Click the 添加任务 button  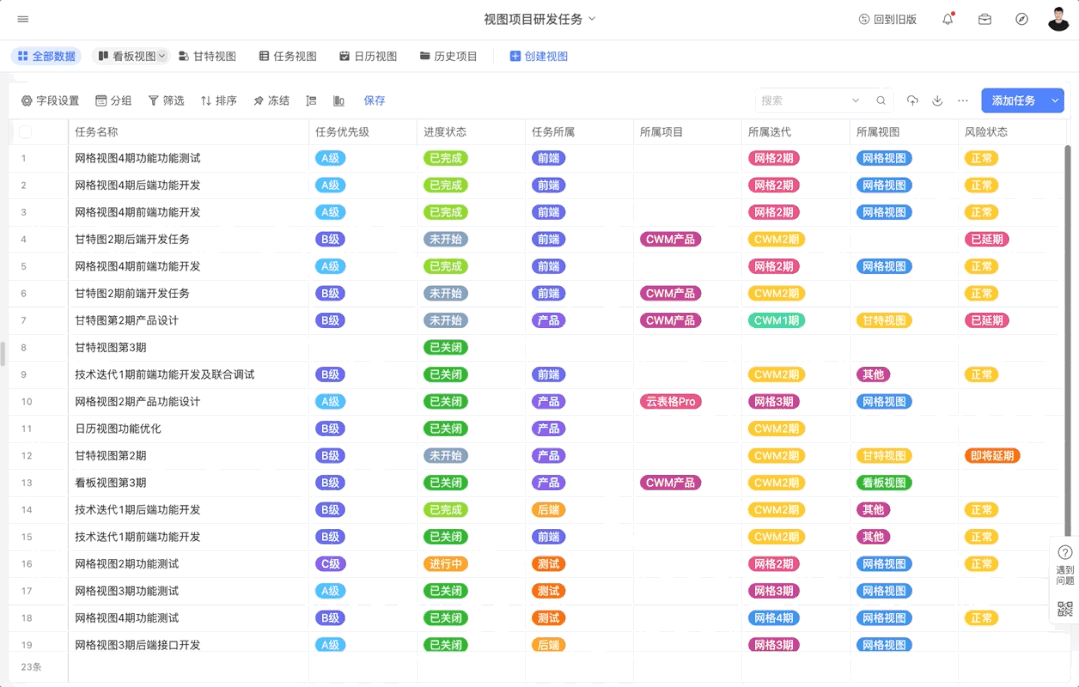[1012, 101]
